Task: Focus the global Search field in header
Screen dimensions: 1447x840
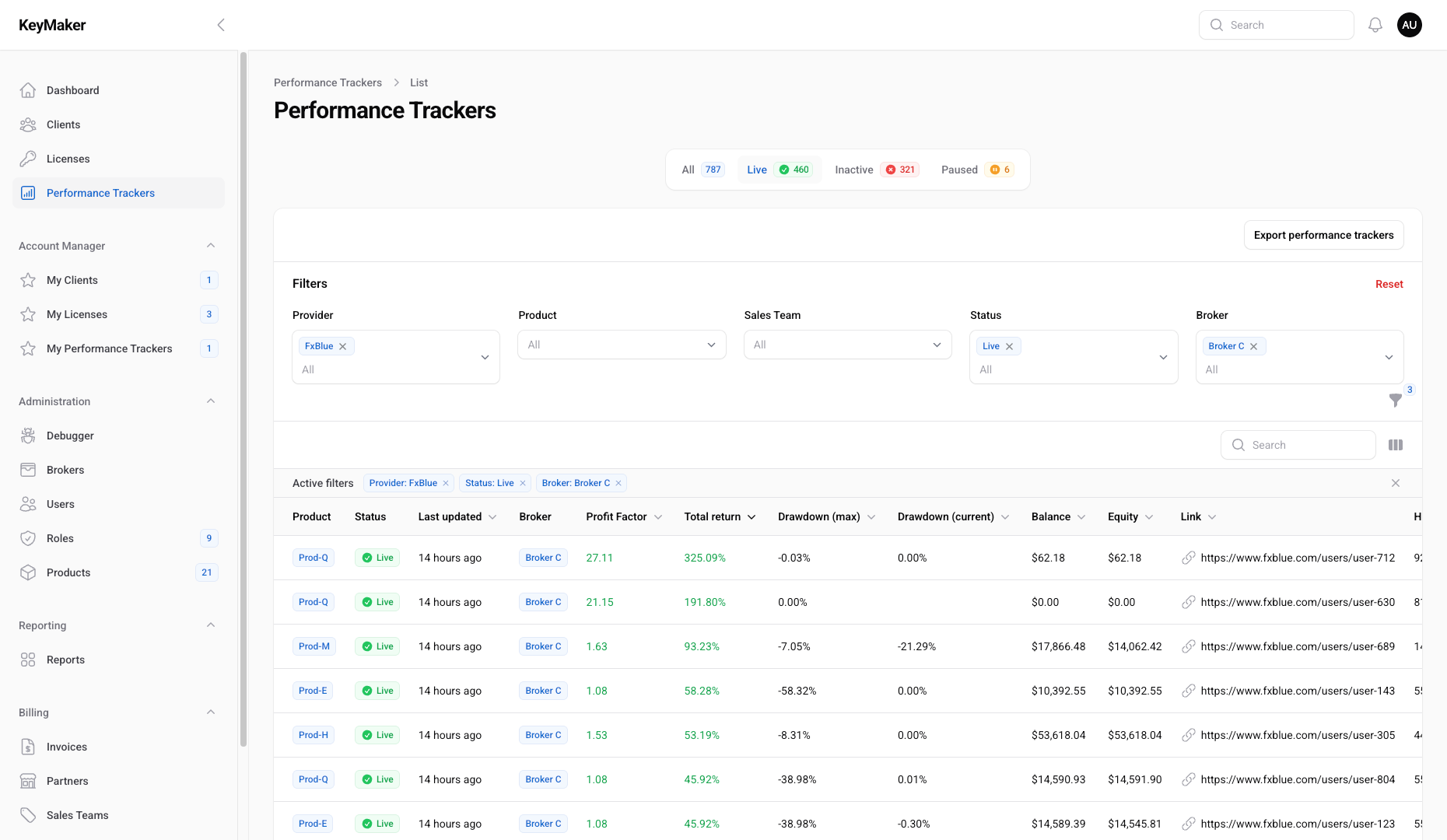Action: (1276, 25)
